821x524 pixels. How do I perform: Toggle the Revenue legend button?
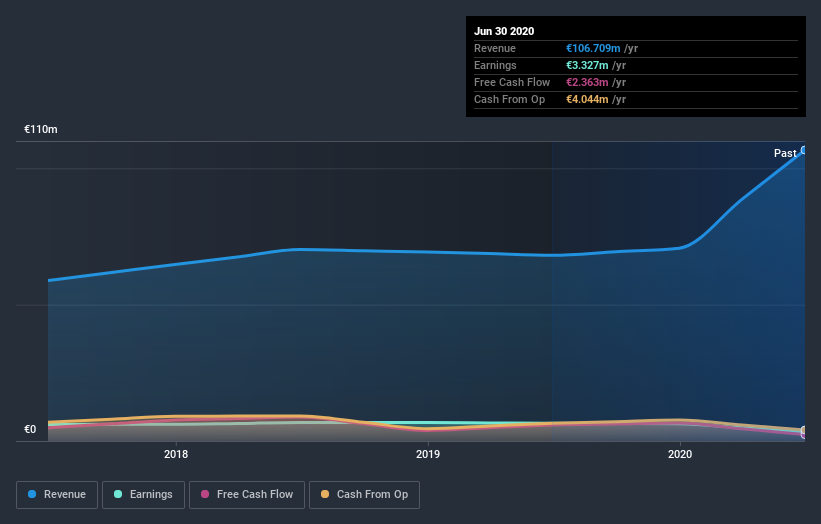(57, 495)
